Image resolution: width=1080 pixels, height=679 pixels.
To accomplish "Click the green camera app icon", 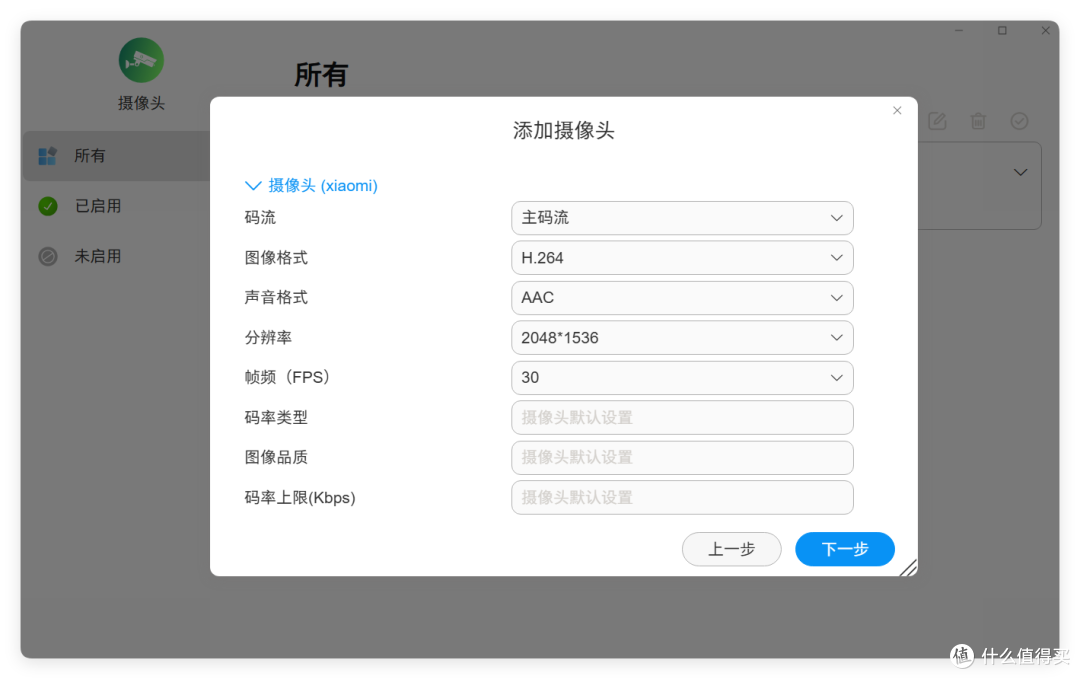I will tap(141, 61).
